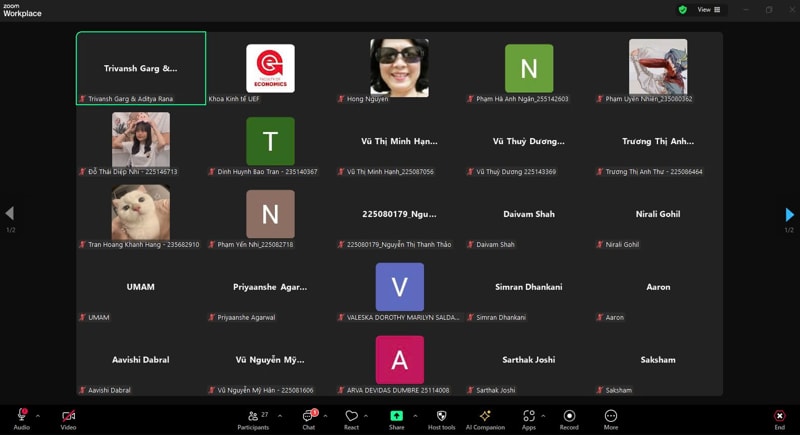Screen dimensions: 800x435
Task: Open the More options menu
Action: (x=610, y=417)
